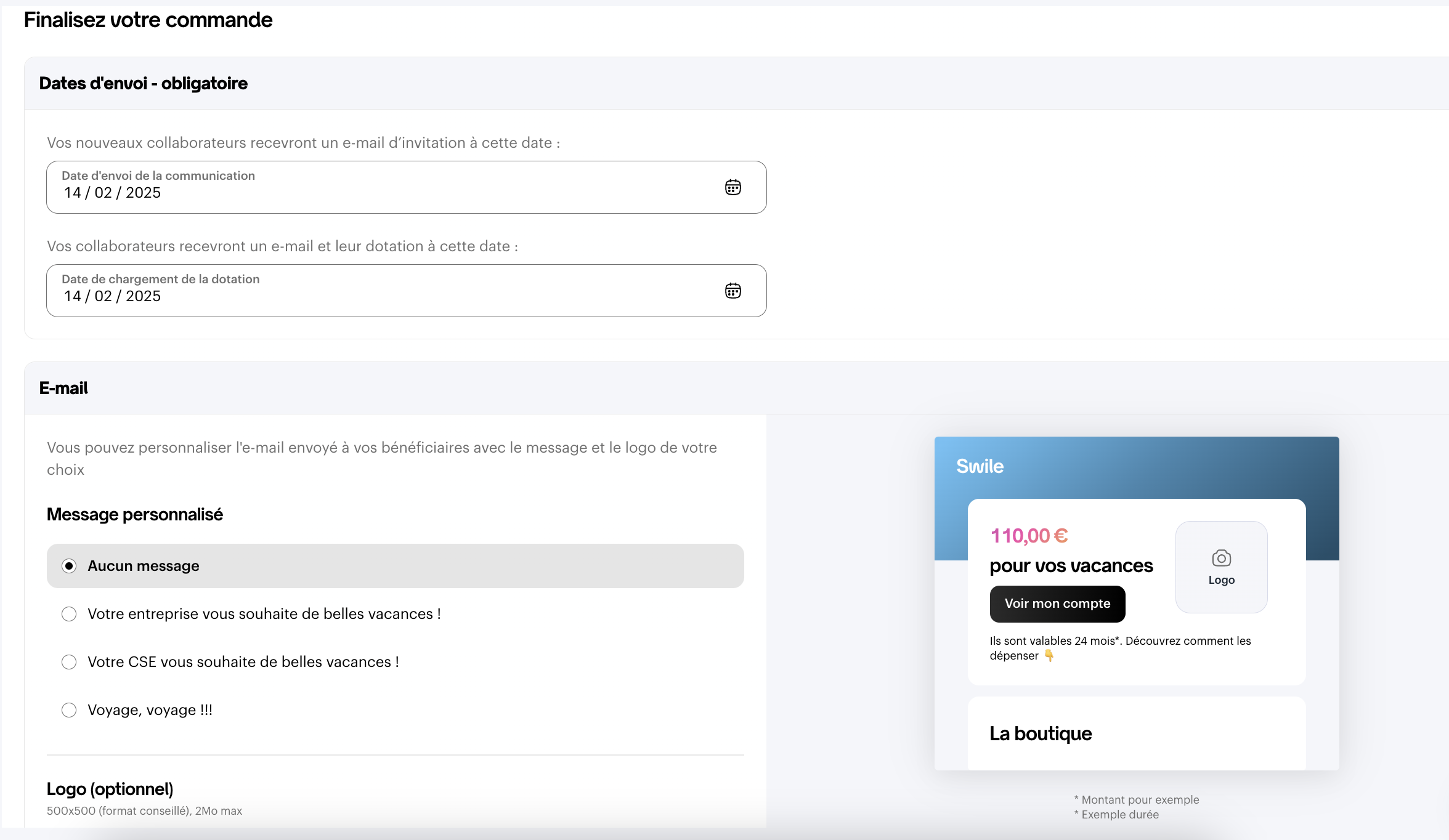Viewport: 1449px width, 840px height.
Task: Click the 'Voir mon compte' button
Action: (x=1057, y=604)
